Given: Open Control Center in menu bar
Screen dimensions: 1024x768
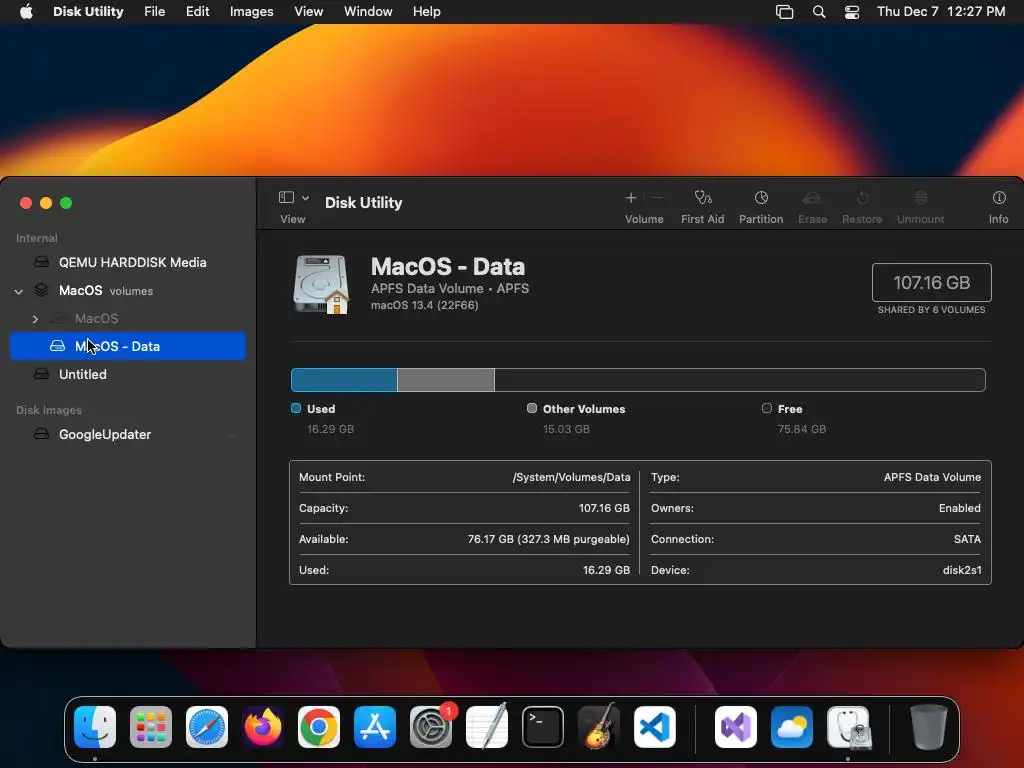Looking at the screenshot, I should coord(852,12).
